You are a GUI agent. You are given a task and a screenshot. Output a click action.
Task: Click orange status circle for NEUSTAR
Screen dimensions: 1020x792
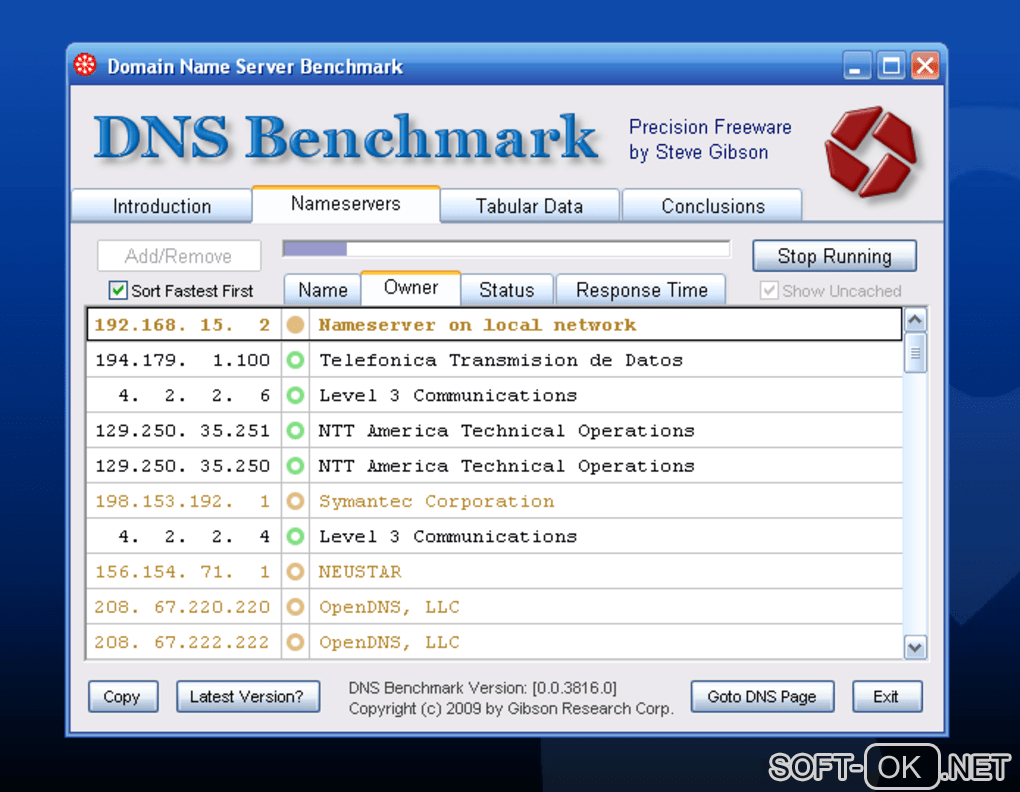pos(295,571)
